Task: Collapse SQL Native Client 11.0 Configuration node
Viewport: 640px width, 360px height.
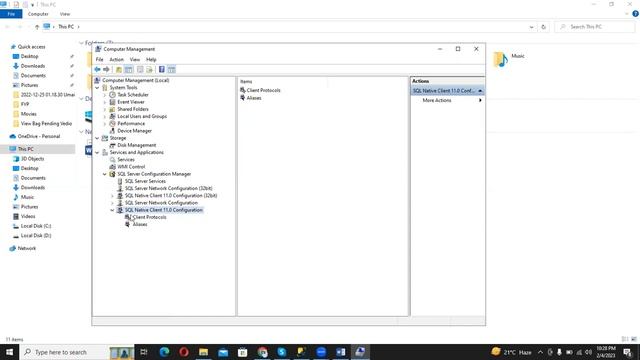Action: click(113, 210)
